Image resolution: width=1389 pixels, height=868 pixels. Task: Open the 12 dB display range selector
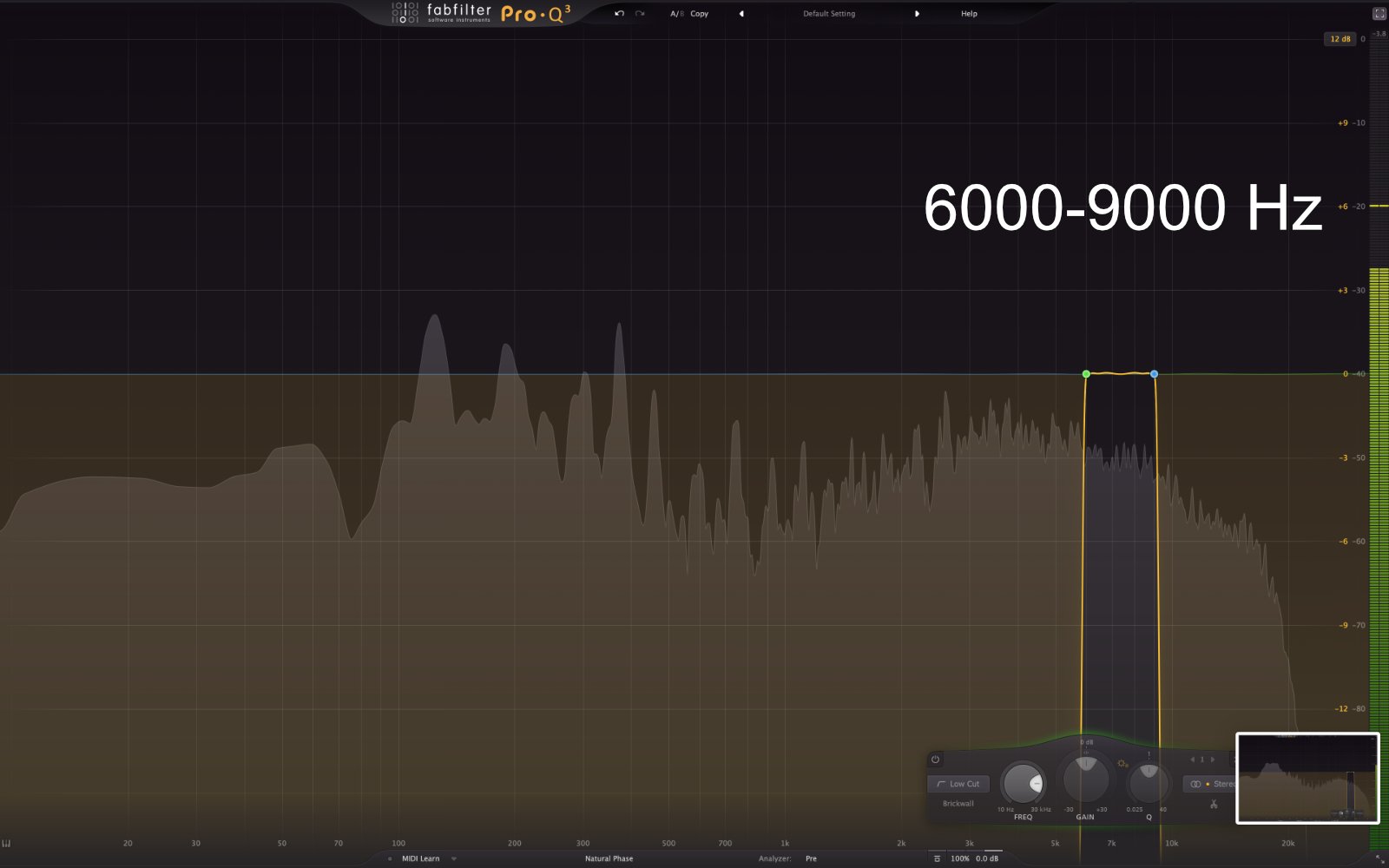click(x=1340, y=39)
